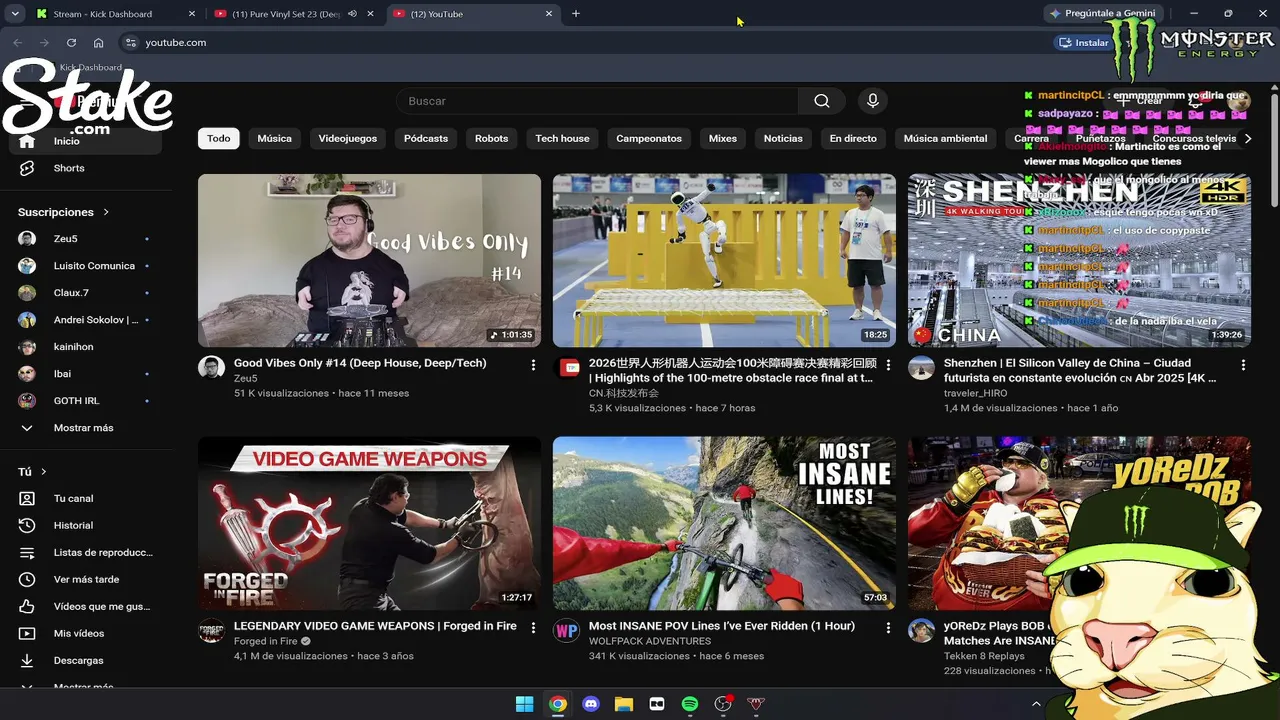Viewport: 1280px width, 720px height.
Task: Open options menu for Good Vibes Only #14
Action: tap(533, 365)
